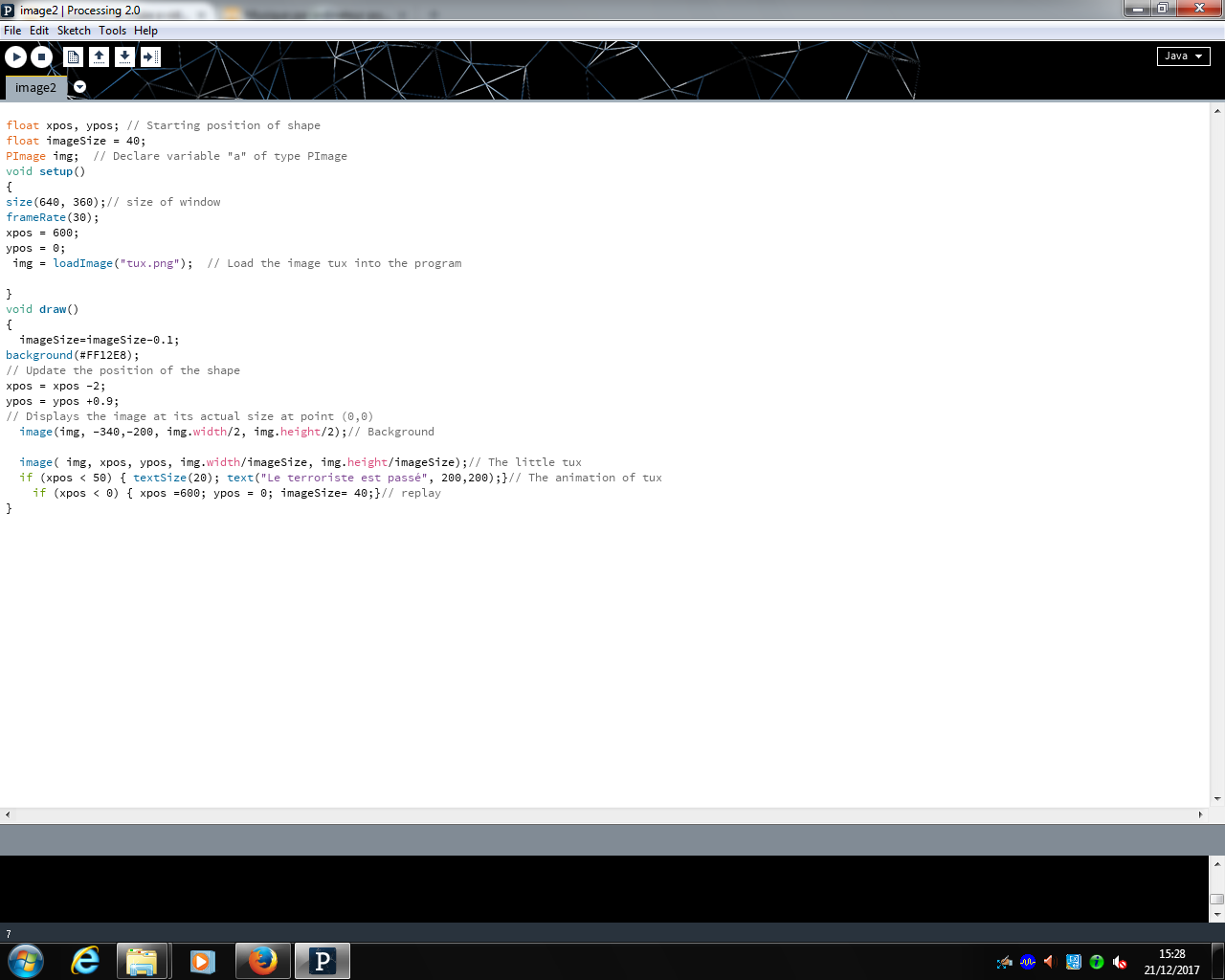
Task: Open Internet Explorer from the taskbar
Action: pyautogui.click(x=85, y=961)
